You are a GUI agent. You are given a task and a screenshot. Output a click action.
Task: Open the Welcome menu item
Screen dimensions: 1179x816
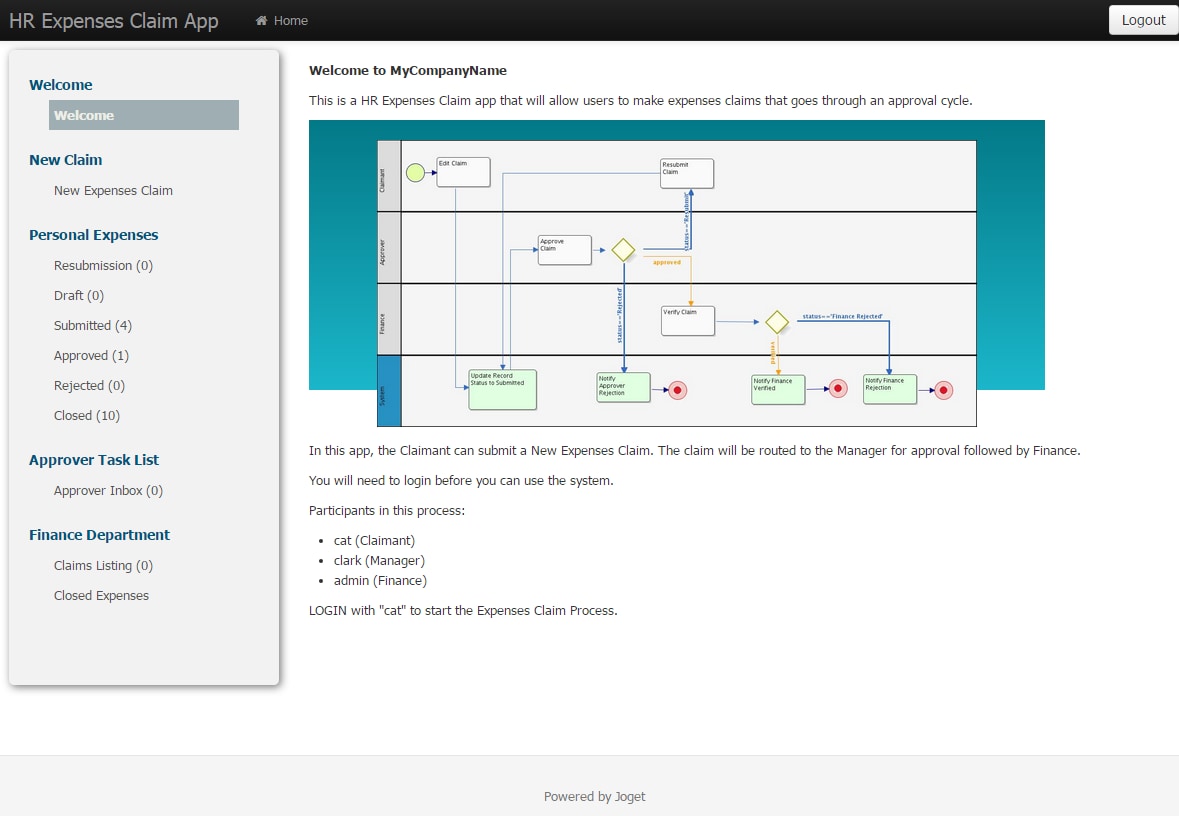click(x=144, y=115)
